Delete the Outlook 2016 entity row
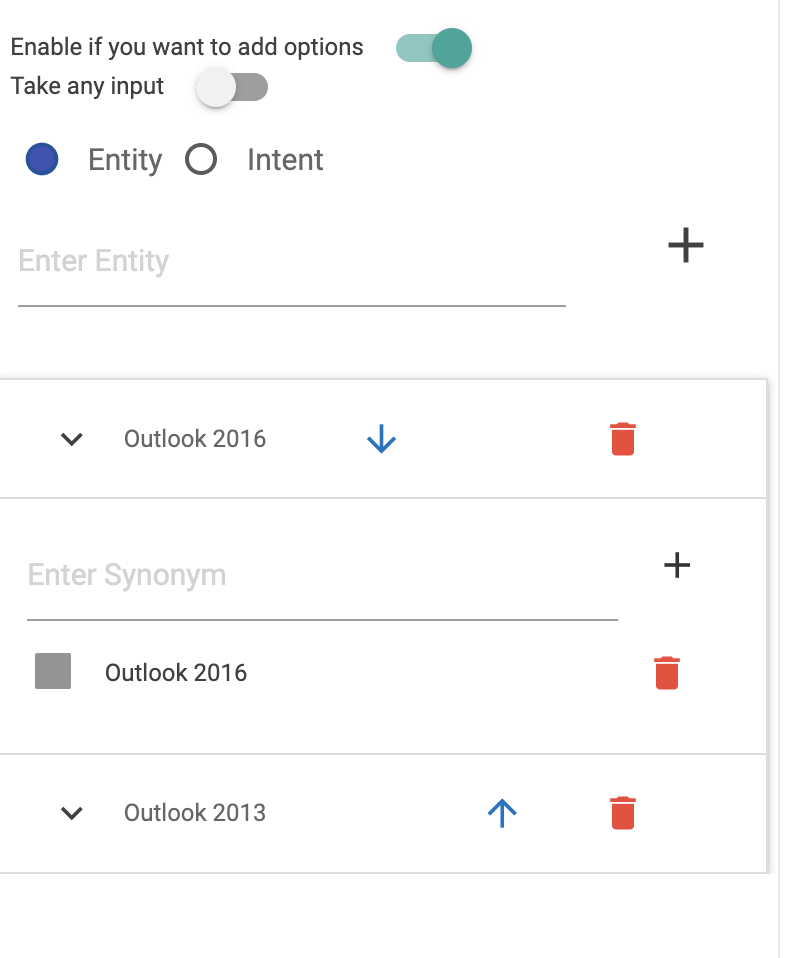 623,439
